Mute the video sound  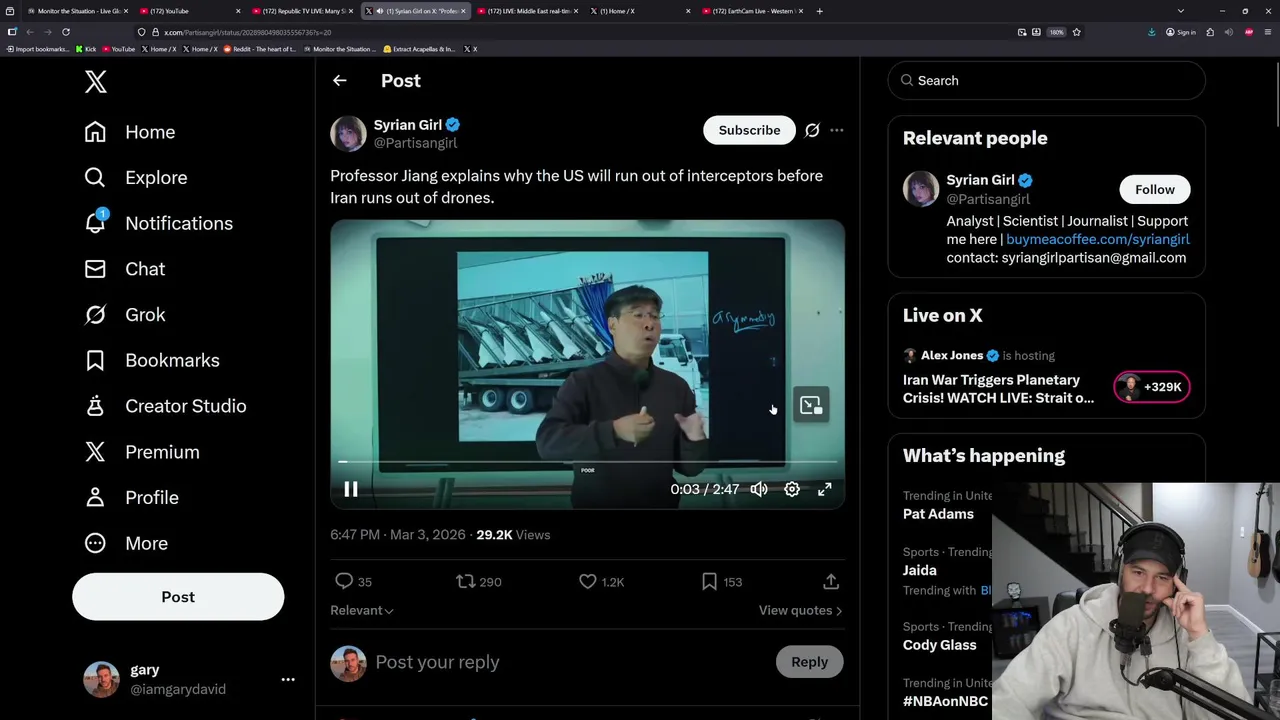[x=760, y=489]
